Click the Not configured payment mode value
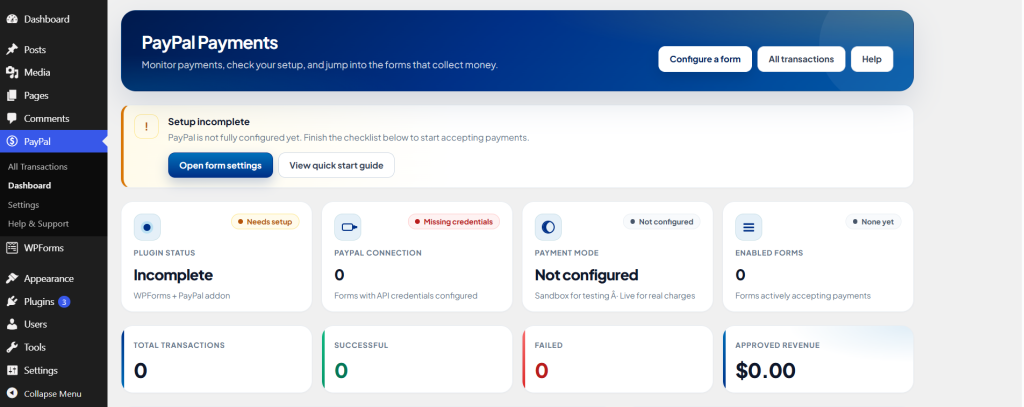 pyautogui.click(x=586, y=275)
